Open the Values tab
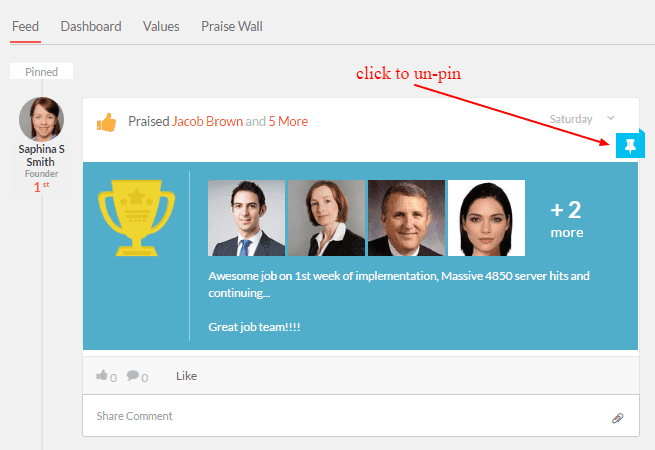 pyautogui.click(x=161, y=26)
